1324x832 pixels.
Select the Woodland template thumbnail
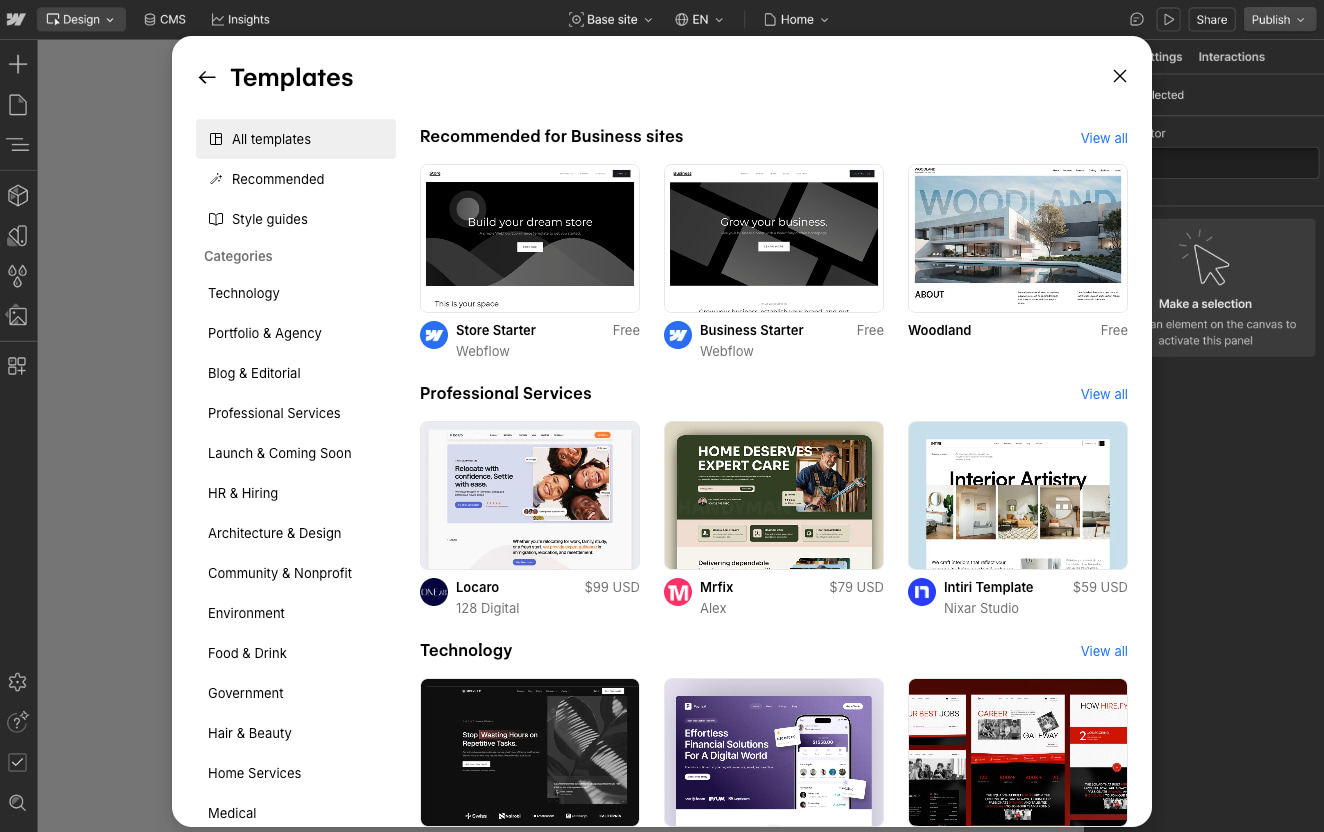pos(1017,238)
